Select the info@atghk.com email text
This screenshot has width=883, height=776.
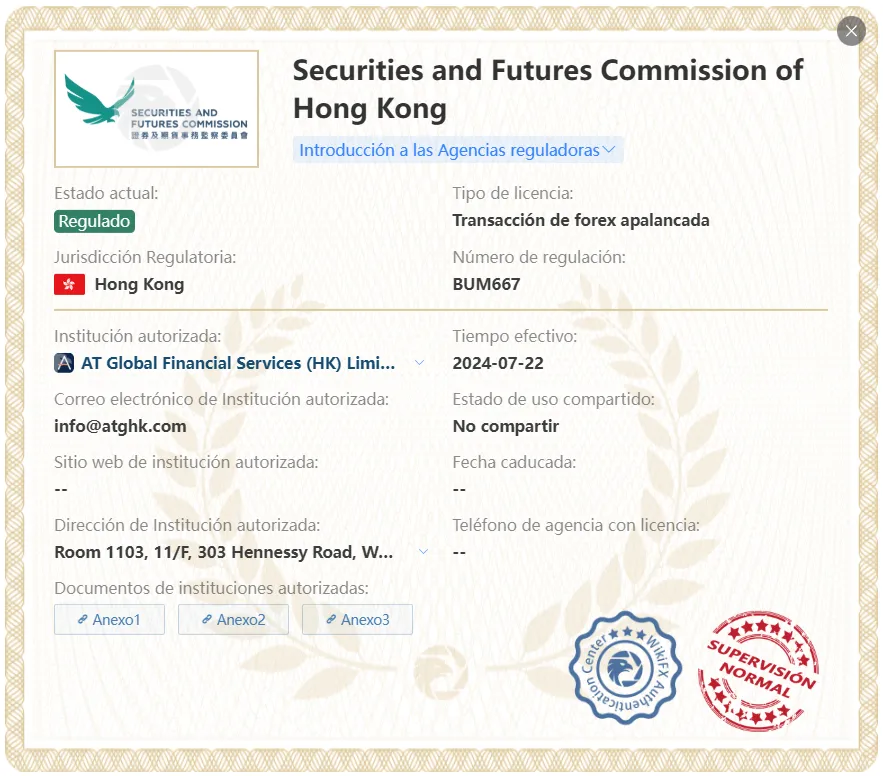120,426
